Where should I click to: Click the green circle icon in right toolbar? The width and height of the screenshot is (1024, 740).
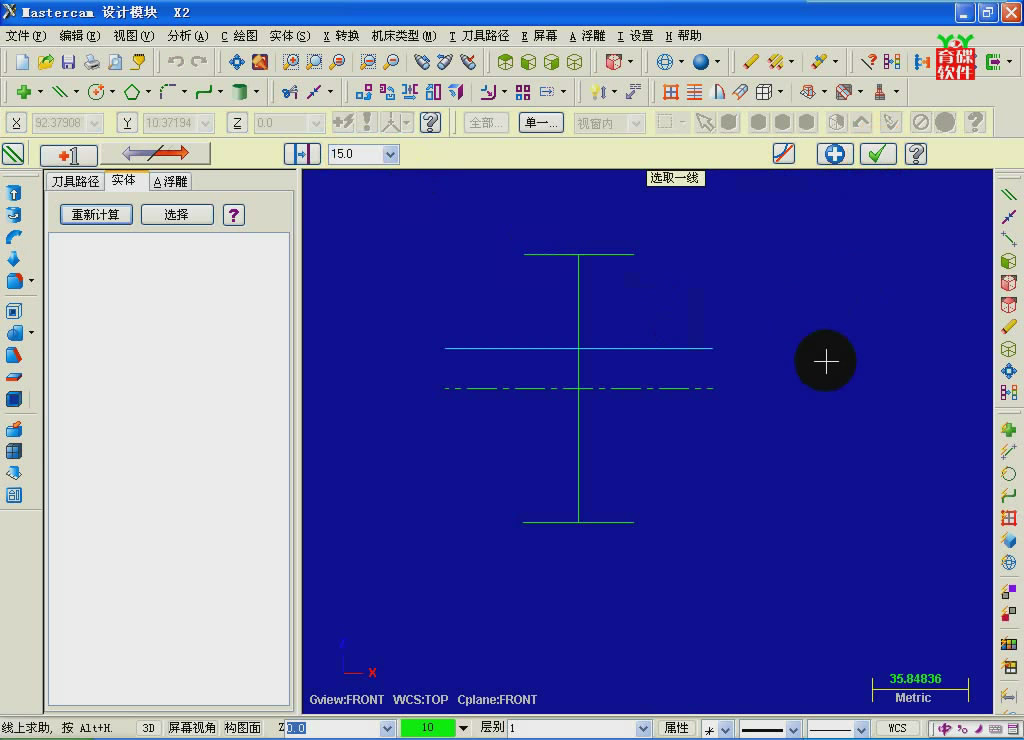tap(1009, 474)
